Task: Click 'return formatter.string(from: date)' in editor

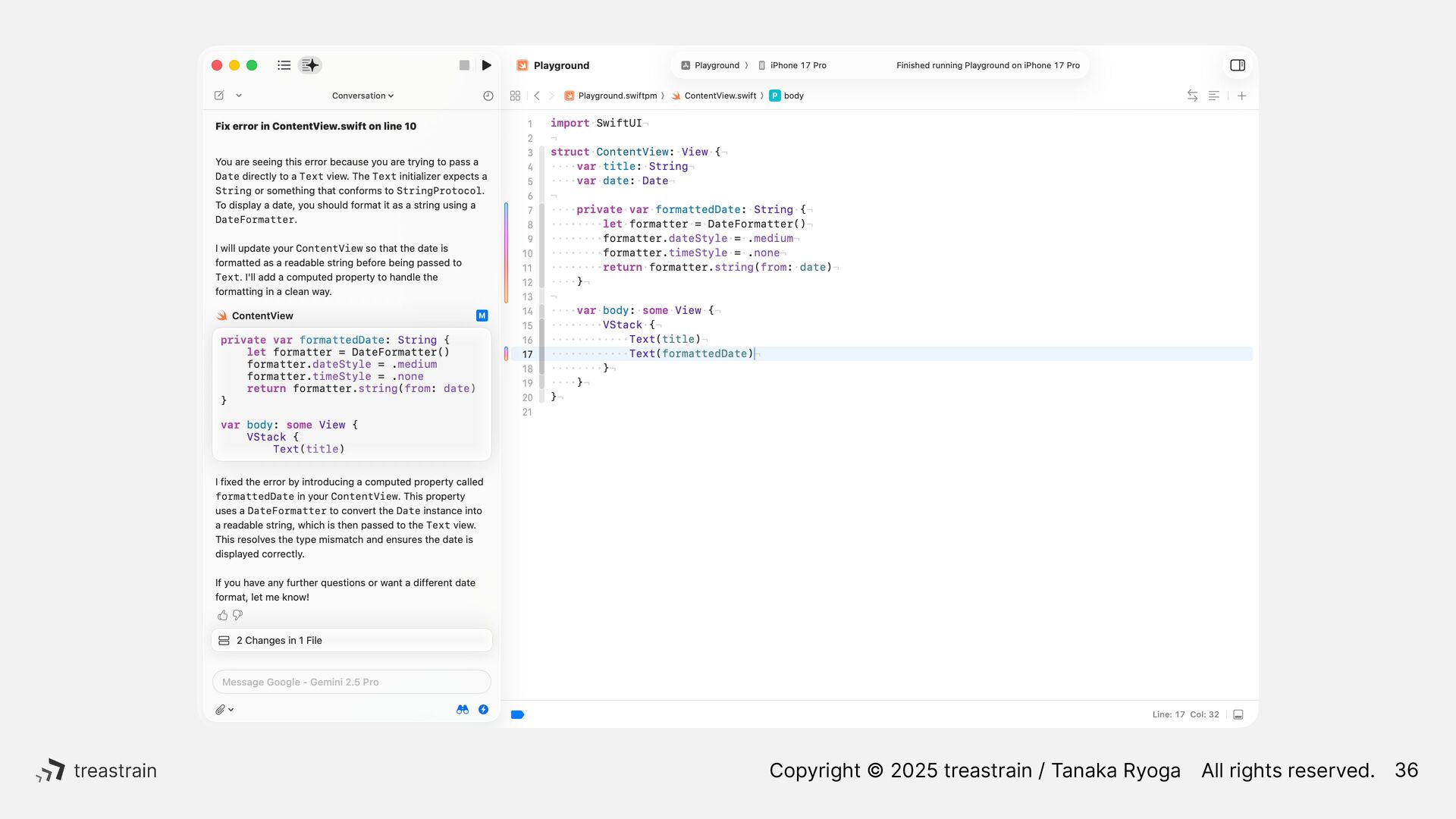Action: click(717, 267)
